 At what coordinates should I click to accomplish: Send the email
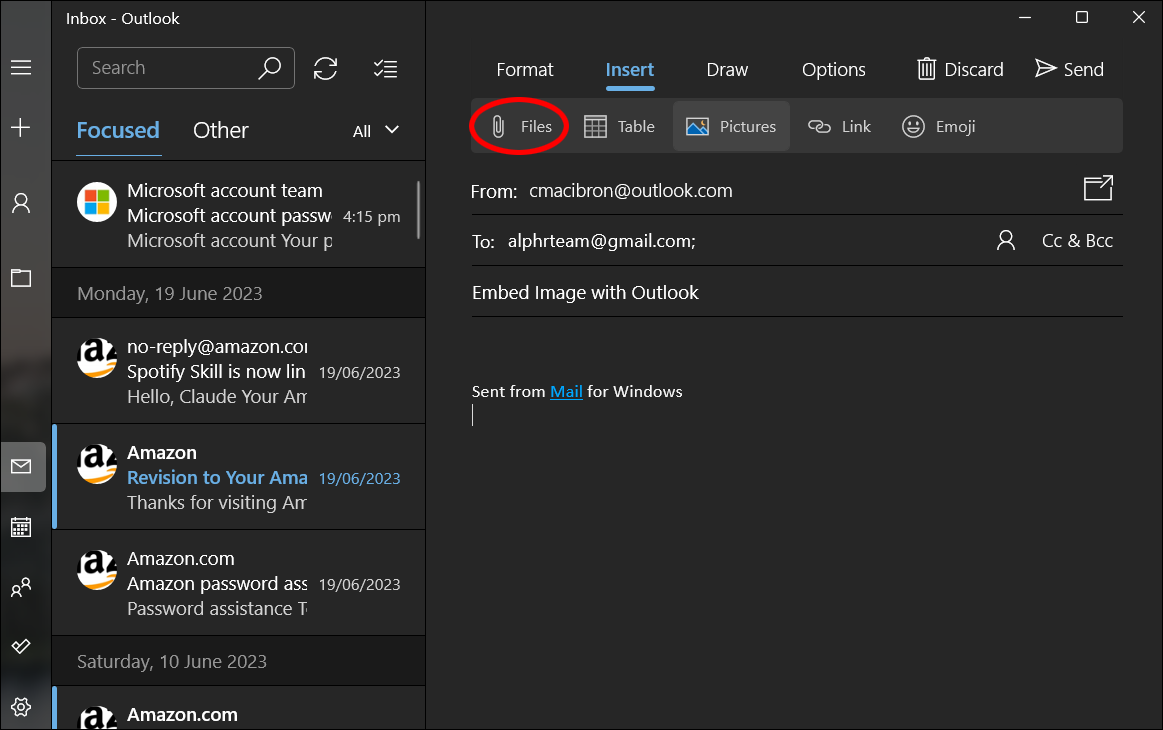[x=1069, y=69]
